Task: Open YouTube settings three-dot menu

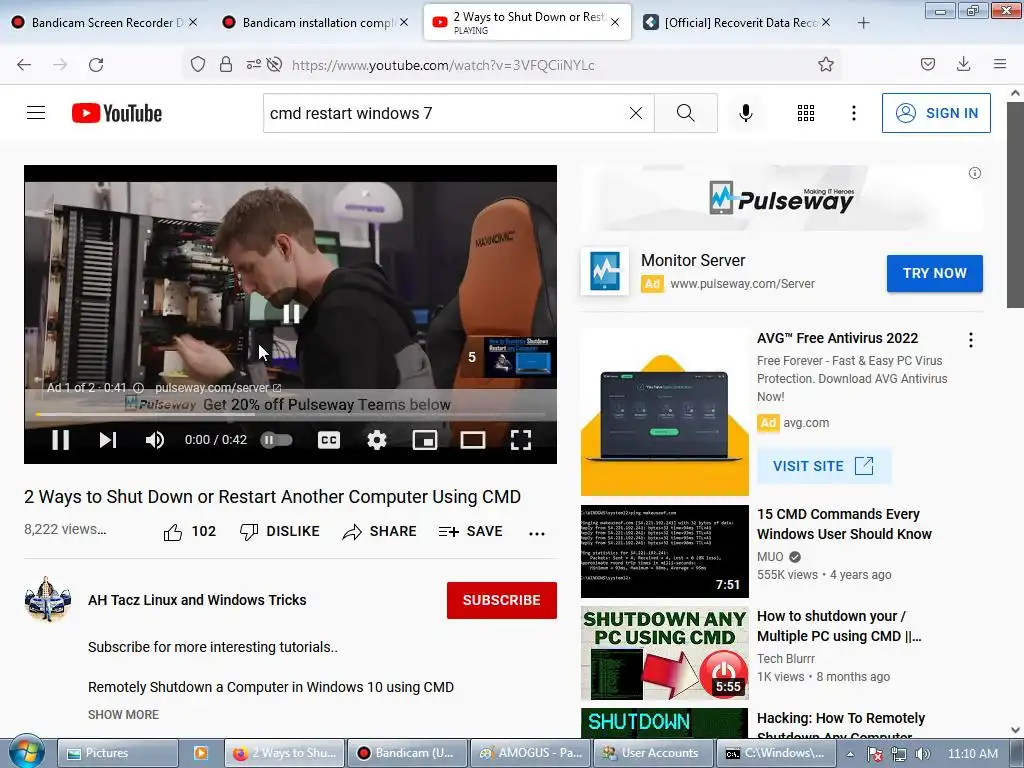Action: [854, 113]
